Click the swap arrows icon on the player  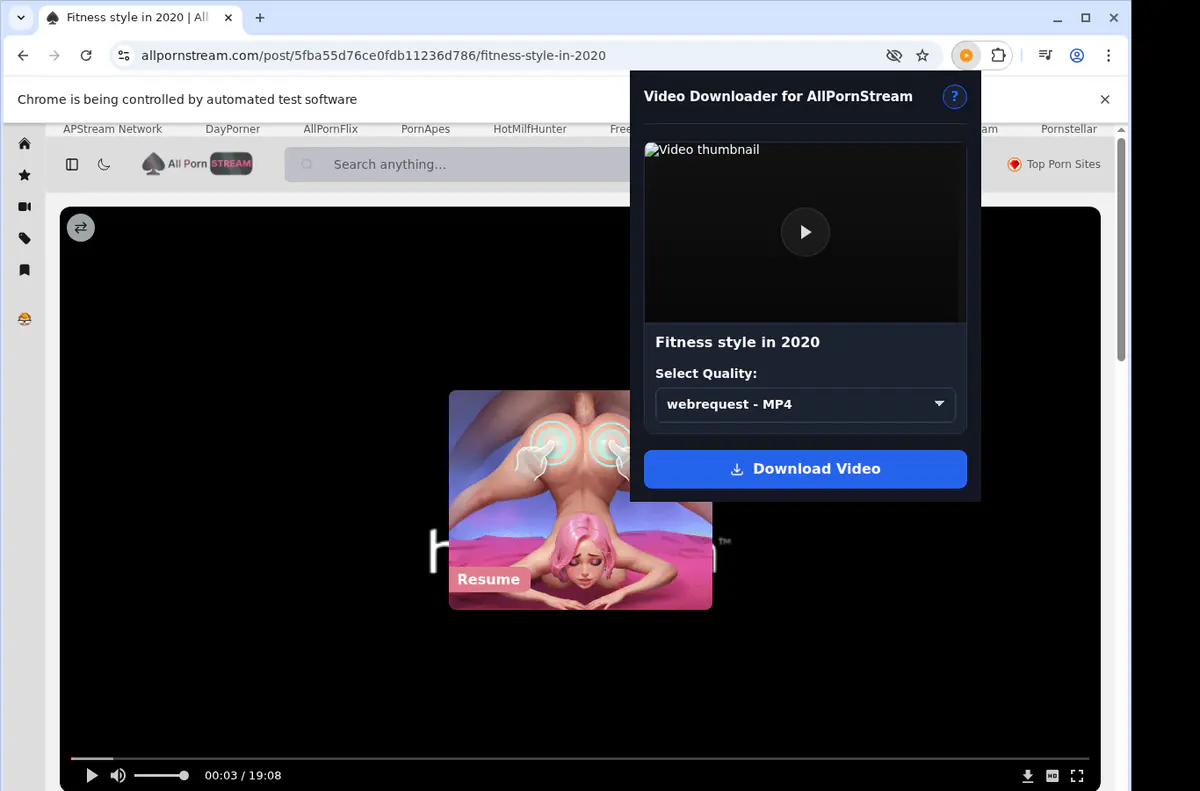(81, 228)
